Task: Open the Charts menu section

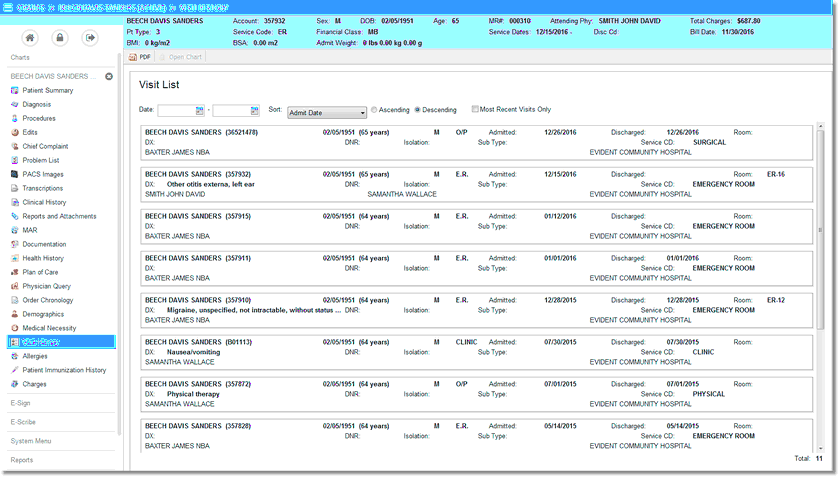Action: point(20,57)
